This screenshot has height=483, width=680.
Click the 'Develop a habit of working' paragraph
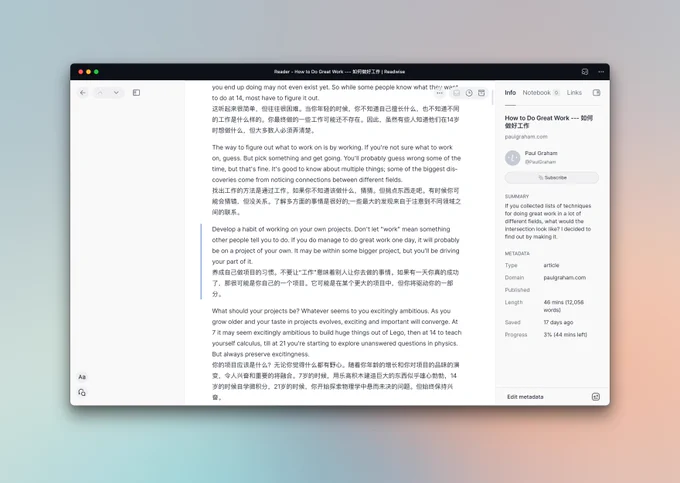tap(336, 245)
